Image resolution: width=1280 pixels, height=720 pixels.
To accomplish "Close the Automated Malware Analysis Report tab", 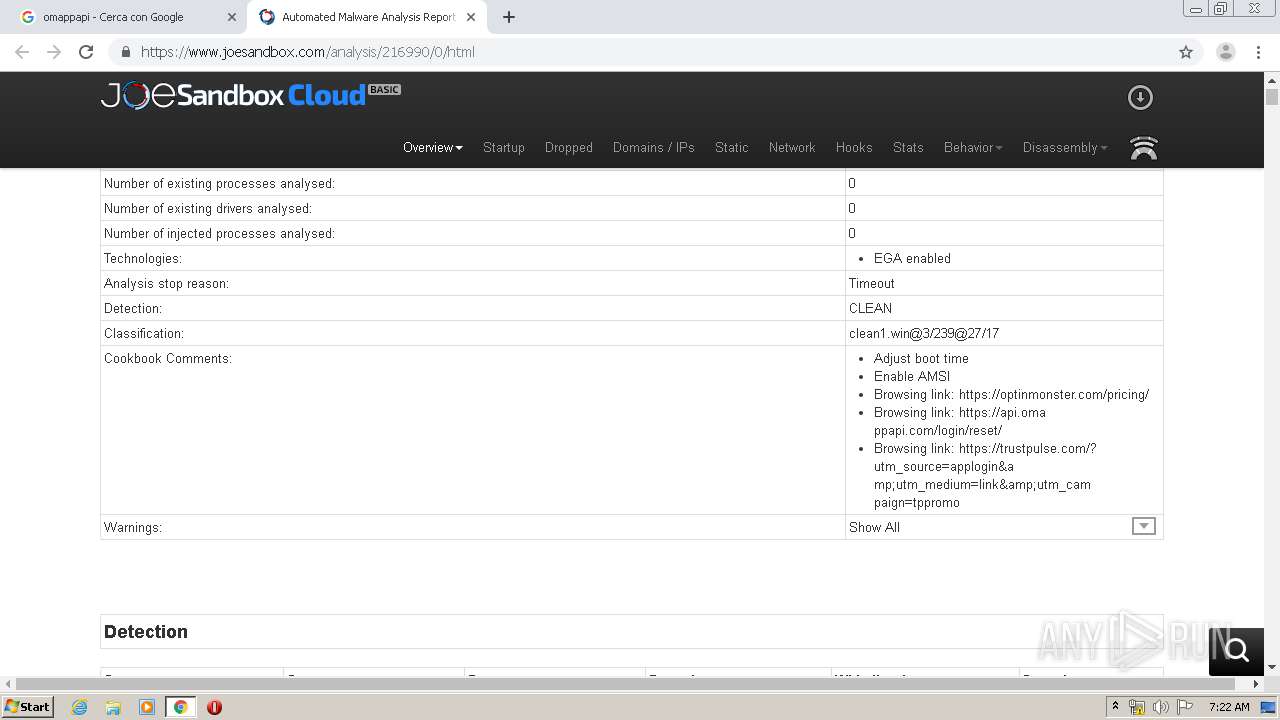I will pyautogui.click(x=471, y=17).
